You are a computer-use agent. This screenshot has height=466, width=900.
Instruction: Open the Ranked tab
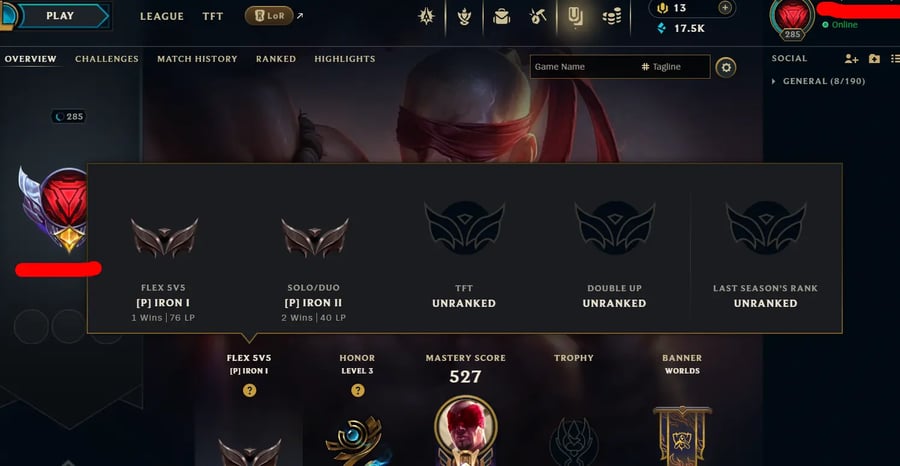coord(276,59)
